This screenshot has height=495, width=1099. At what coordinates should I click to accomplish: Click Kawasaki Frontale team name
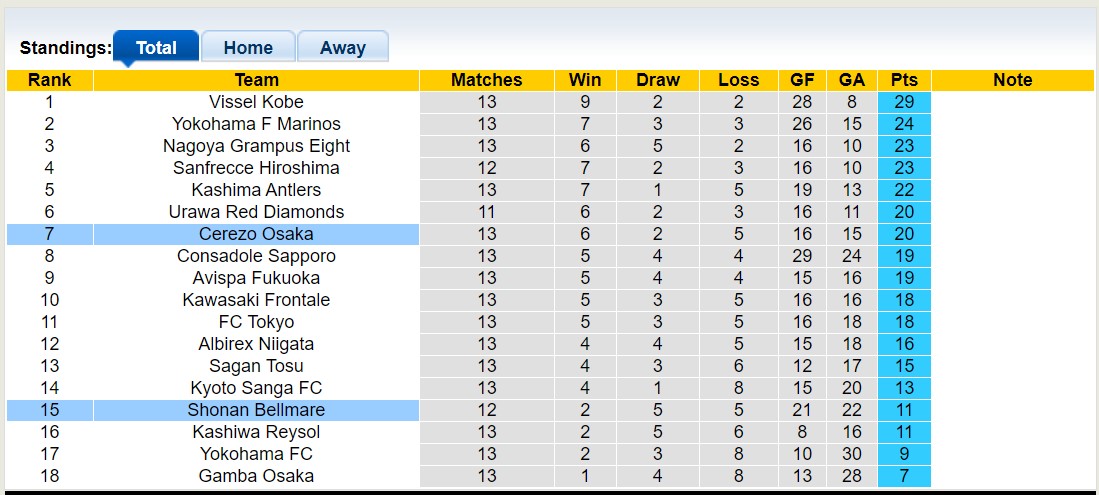click(256, 300)
